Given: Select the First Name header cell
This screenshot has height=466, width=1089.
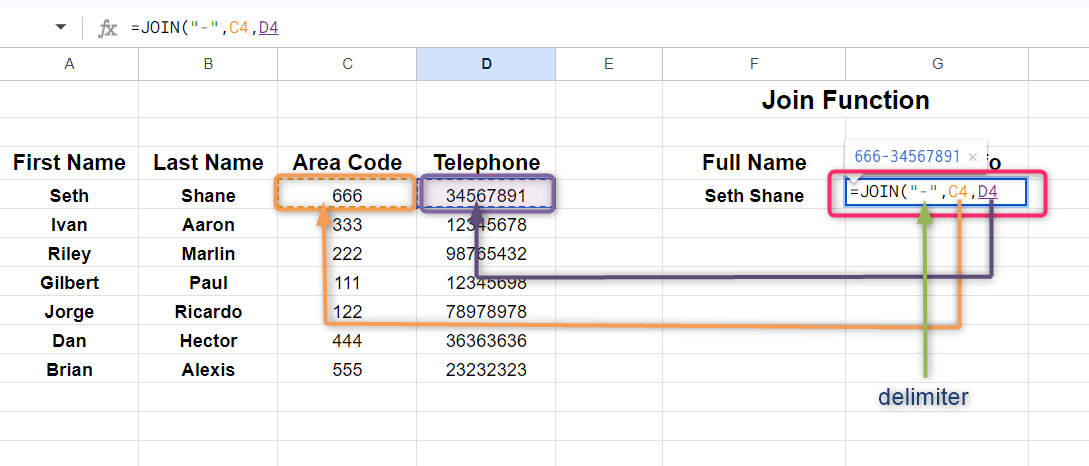Looking at the screenshot, I should click(69, 163).
